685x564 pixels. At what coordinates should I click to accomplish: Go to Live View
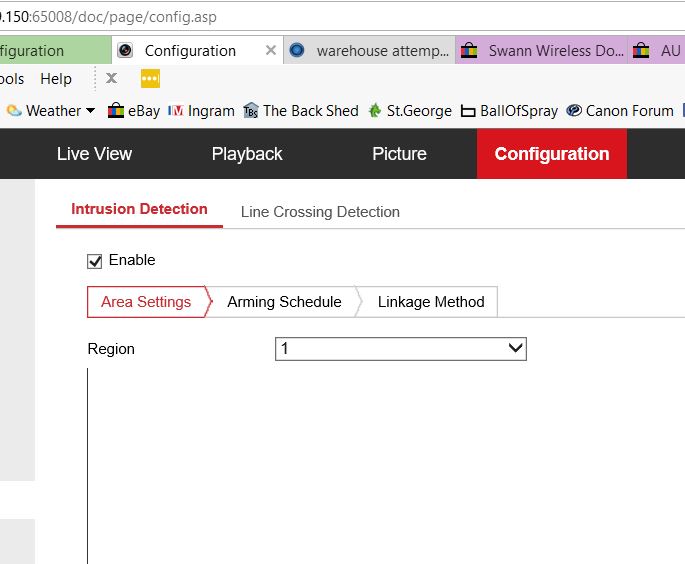point(94,154)
